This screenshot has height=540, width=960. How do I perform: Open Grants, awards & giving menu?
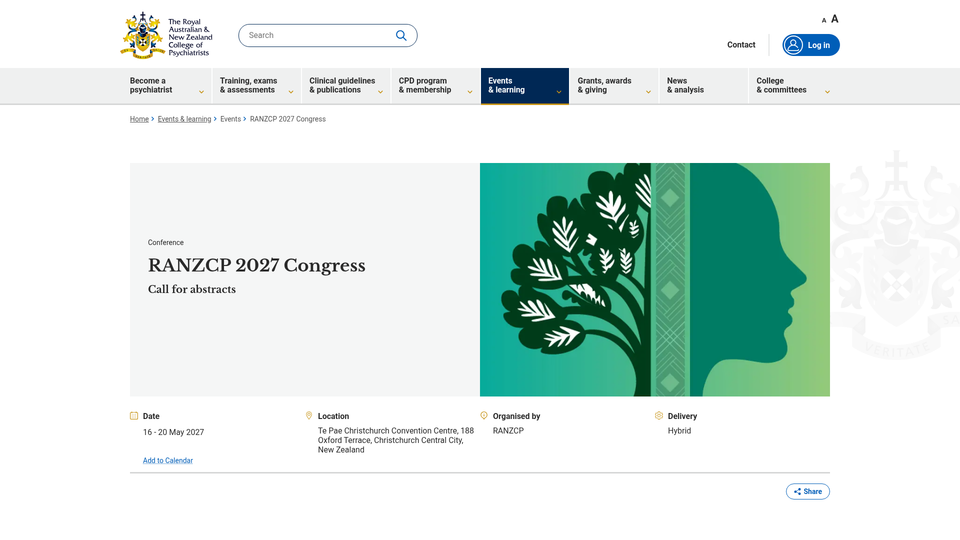(614, 86)
